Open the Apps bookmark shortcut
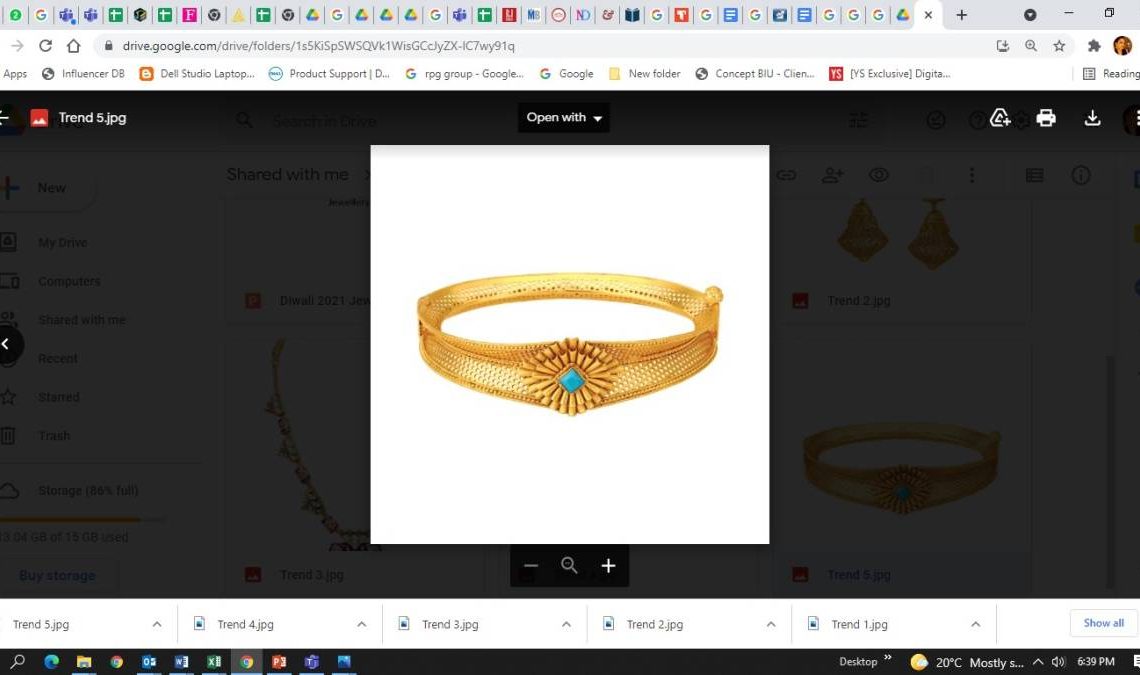This screenshot has height=675, width=1140. pyautogui.click(x=15, y=73)
